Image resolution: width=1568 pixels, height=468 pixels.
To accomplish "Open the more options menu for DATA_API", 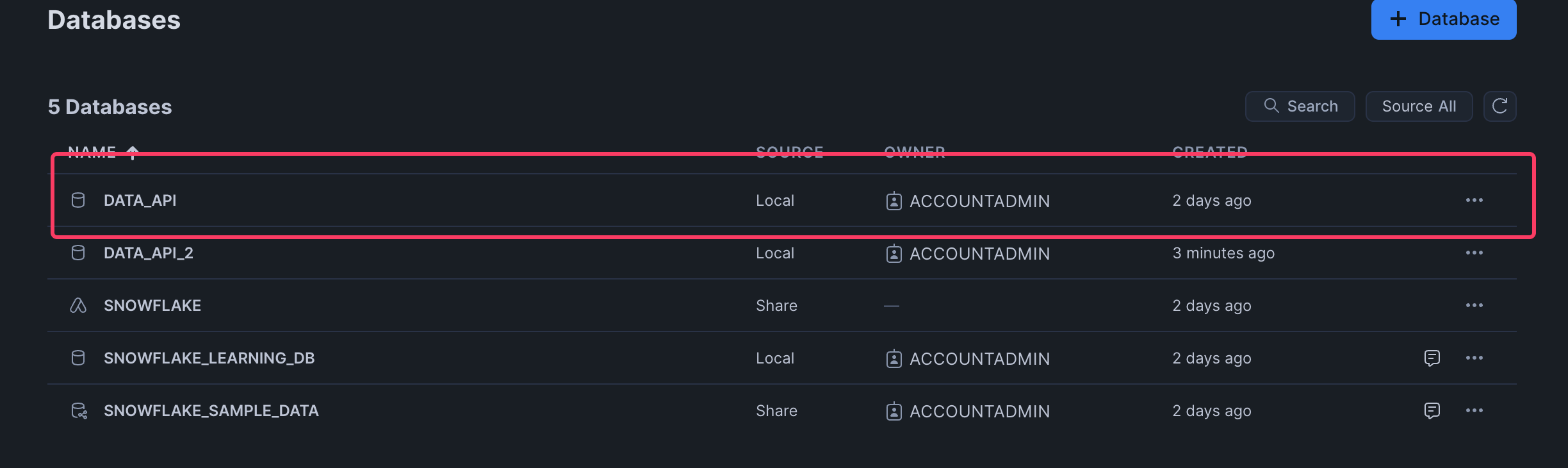I will [x=1474, y=201].
